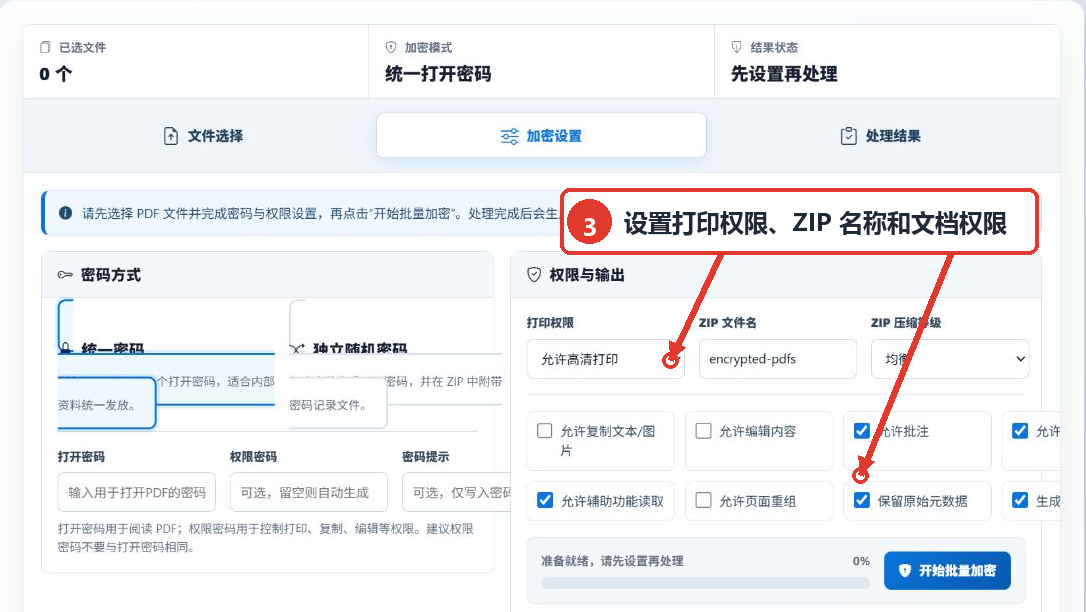Click the shield icon next to 加密模式

pos(391,47)
